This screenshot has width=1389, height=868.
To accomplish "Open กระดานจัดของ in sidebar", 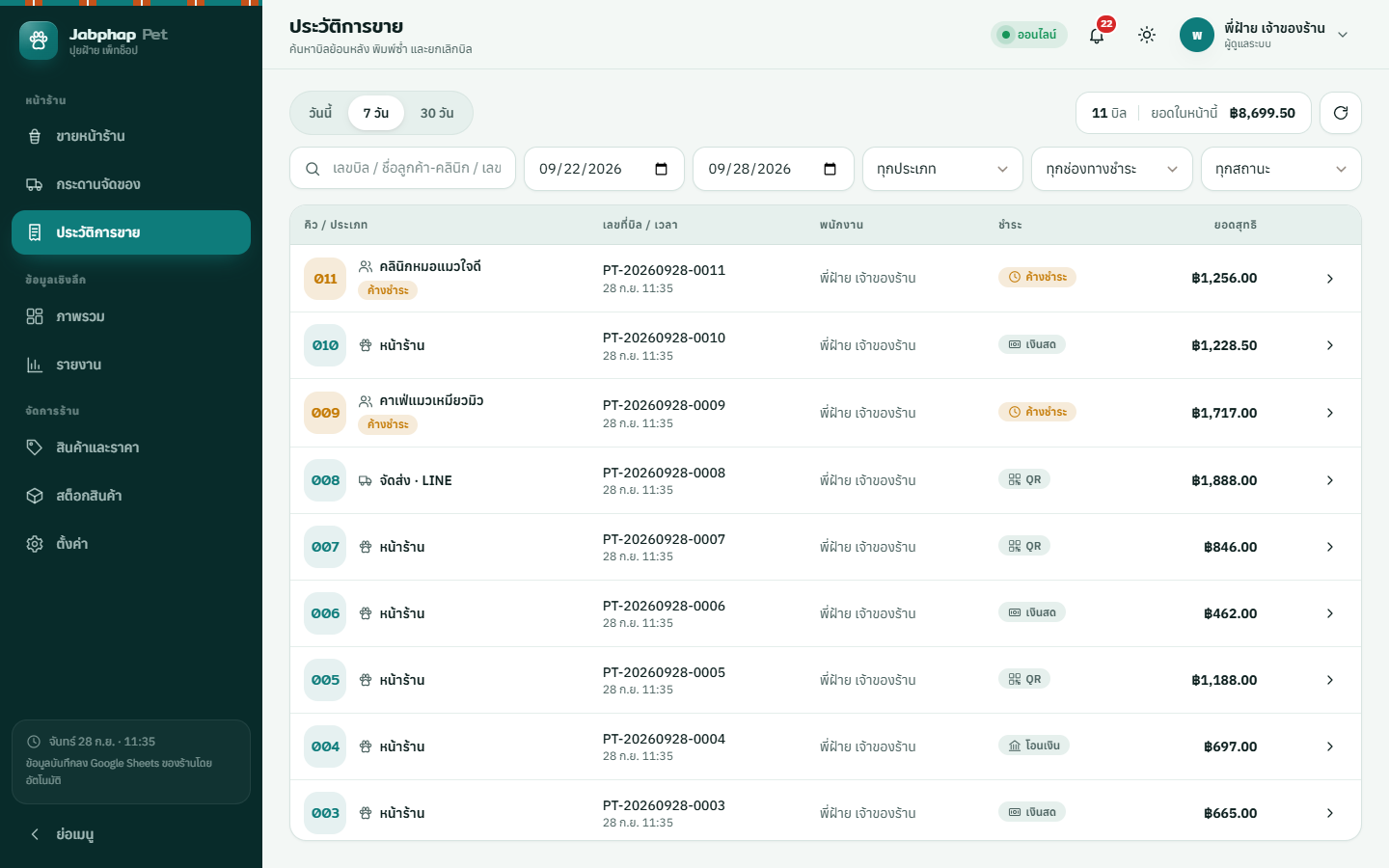I will pos(131,184).
